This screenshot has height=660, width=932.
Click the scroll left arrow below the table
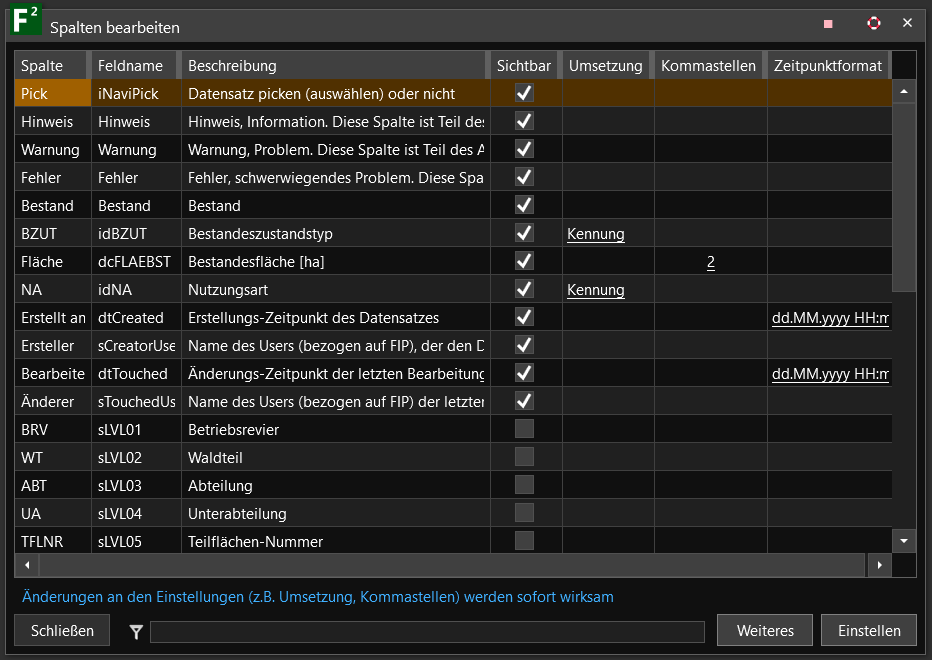pyautogui.click(x=27, y=565)
